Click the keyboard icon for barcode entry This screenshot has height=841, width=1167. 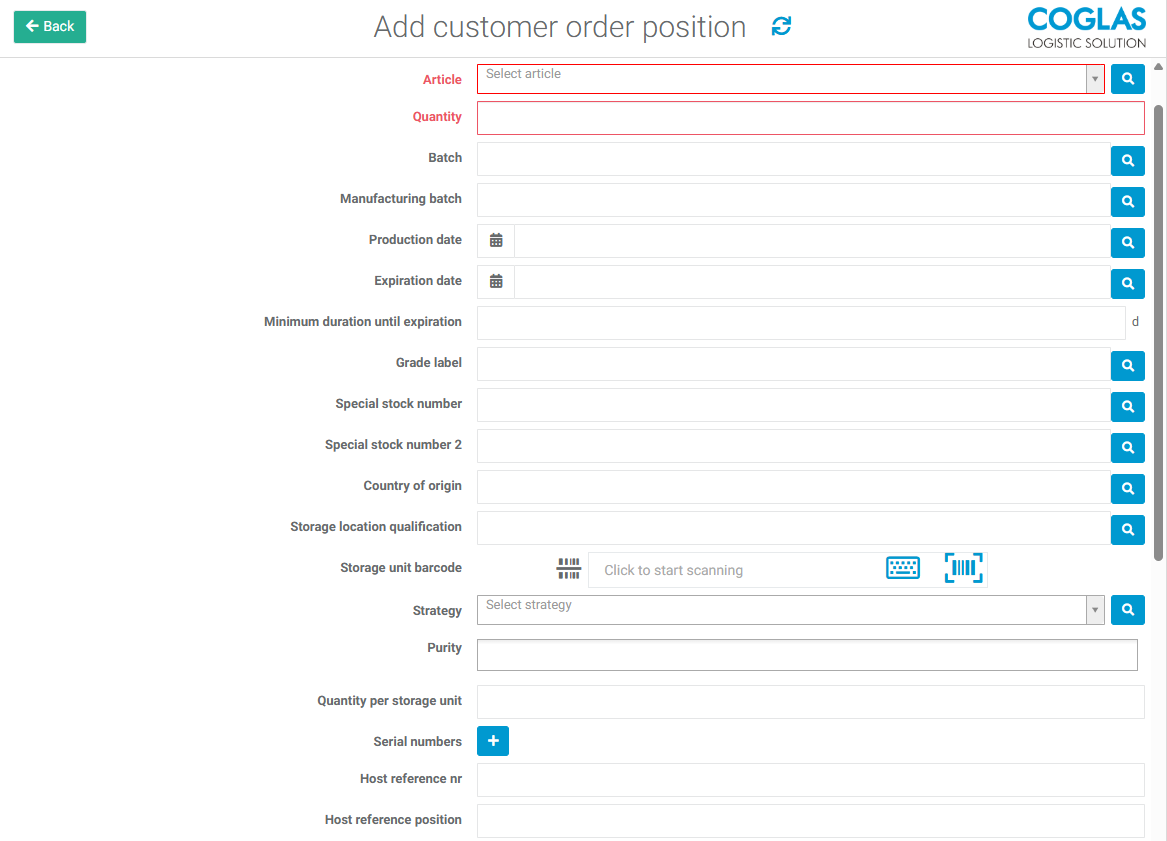[902, 568]
